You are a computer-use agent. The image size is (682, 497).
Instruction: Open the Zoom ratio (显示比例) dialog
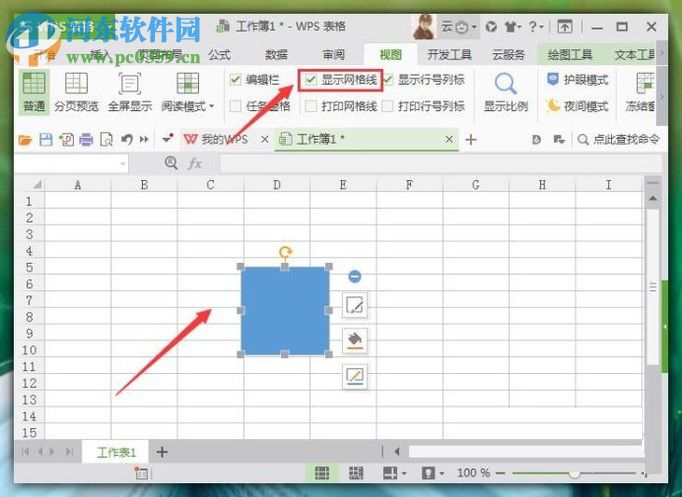point(505,92)
